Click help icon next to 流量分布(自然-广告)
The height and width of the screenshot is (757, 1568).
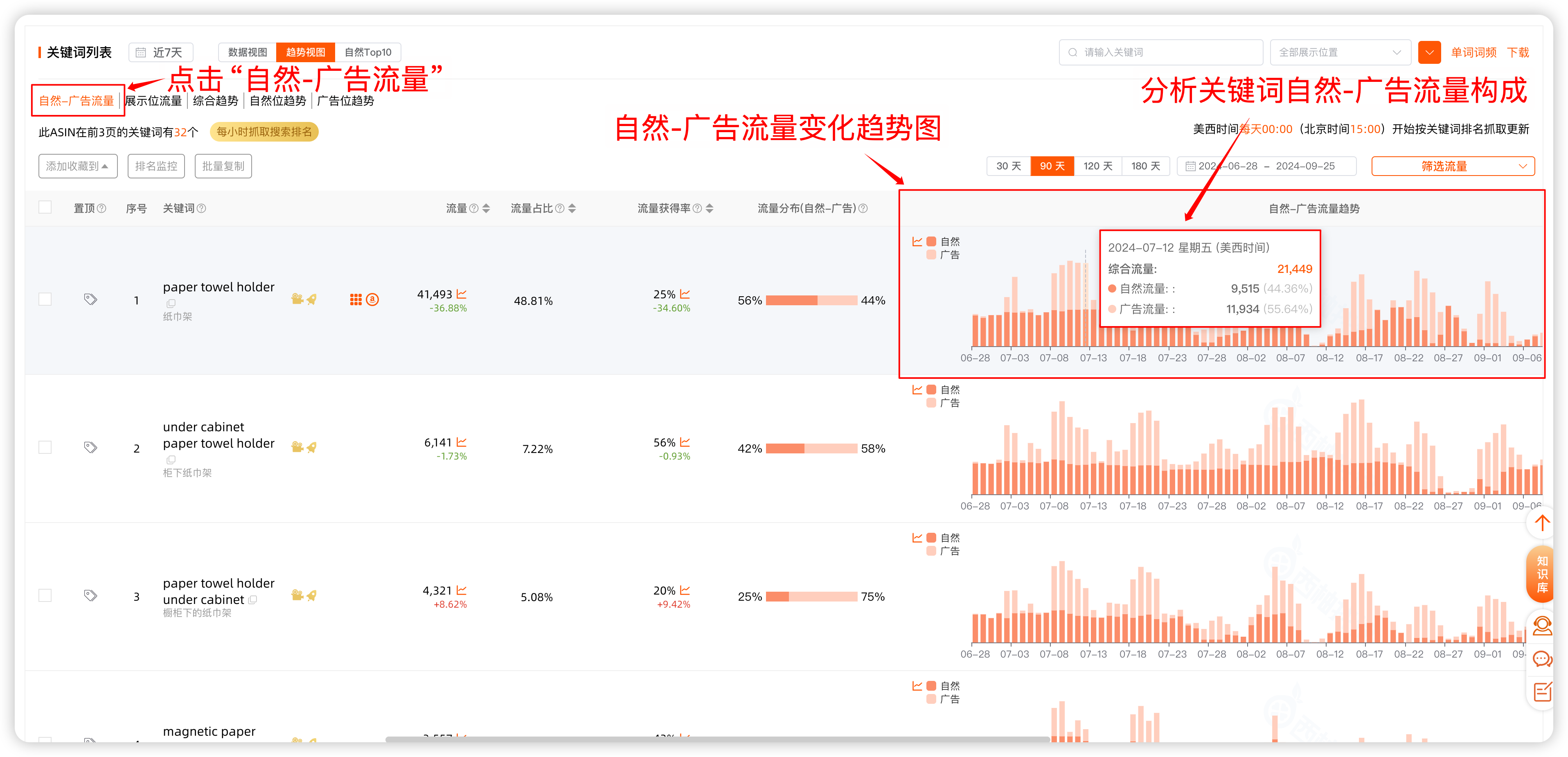863,208
